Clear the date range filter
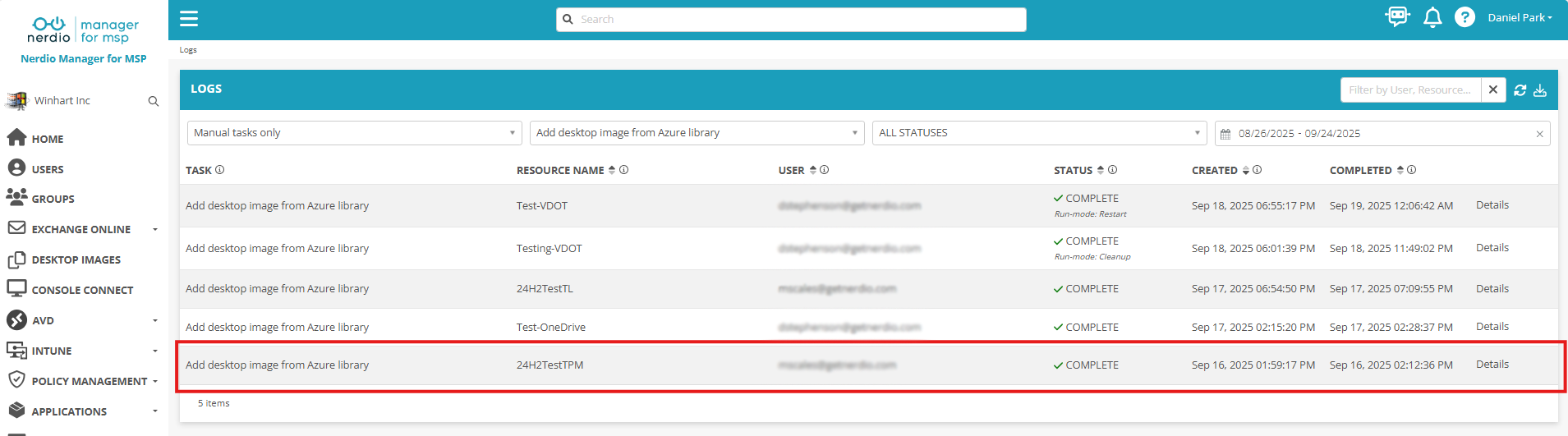The height and width of the screenshot is (436, 1568). coord(1539,134)
